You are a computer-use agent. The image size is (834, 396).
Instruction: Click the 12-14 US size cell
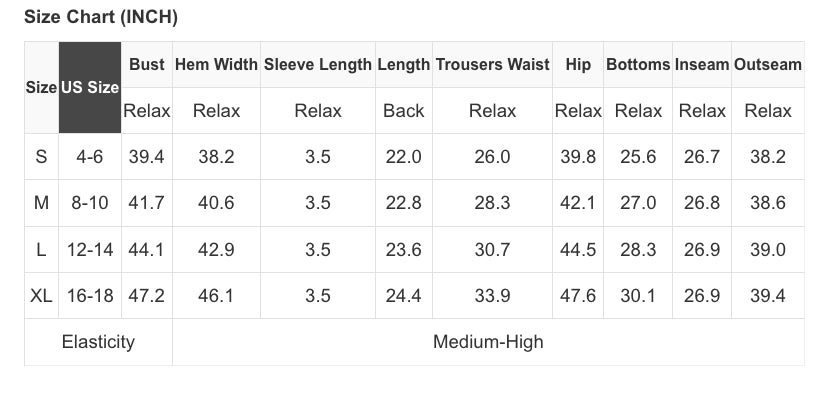click(90, 249)
